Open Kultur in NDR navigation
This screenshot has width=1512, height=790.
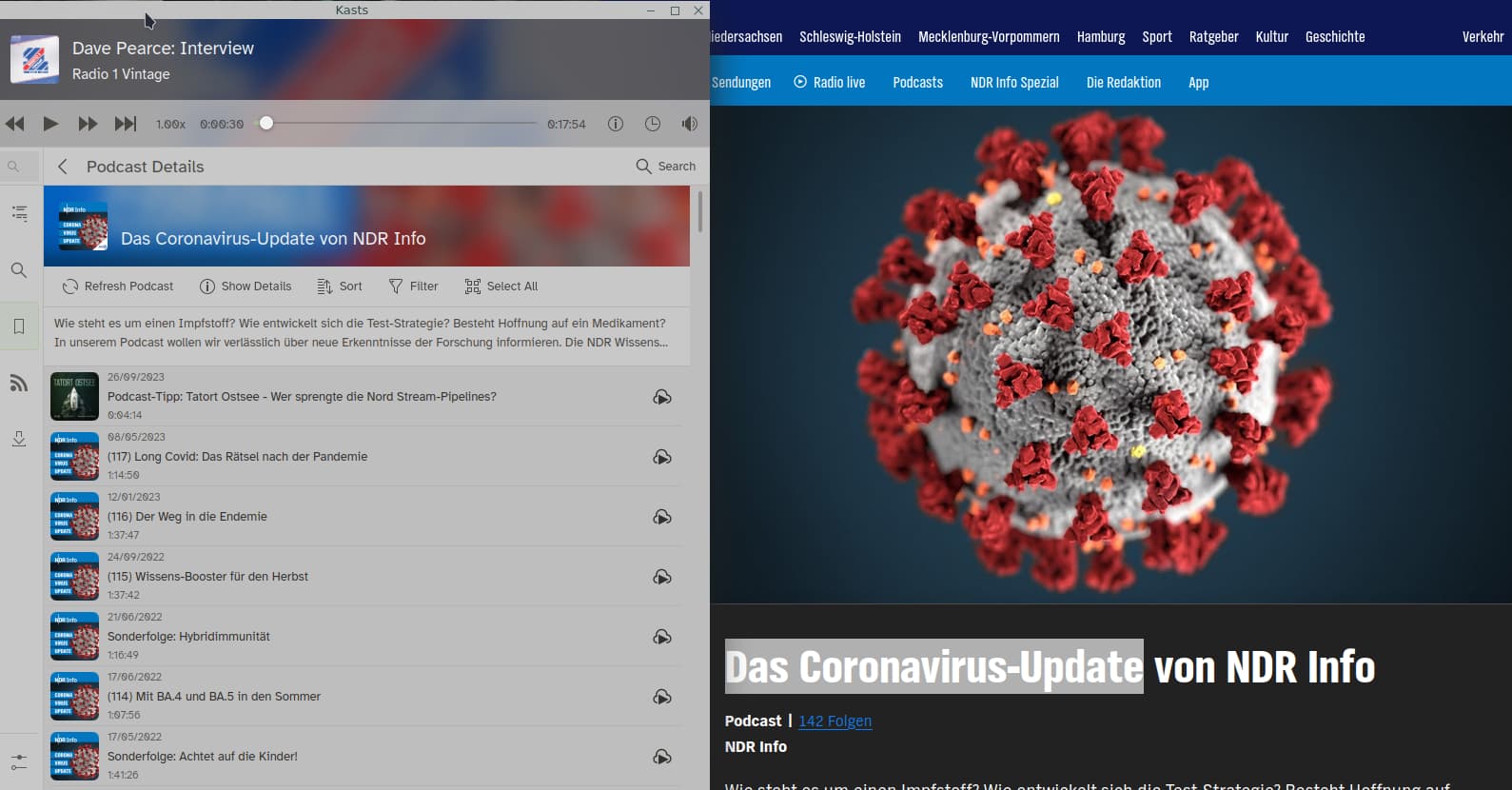click(1271, 37)
